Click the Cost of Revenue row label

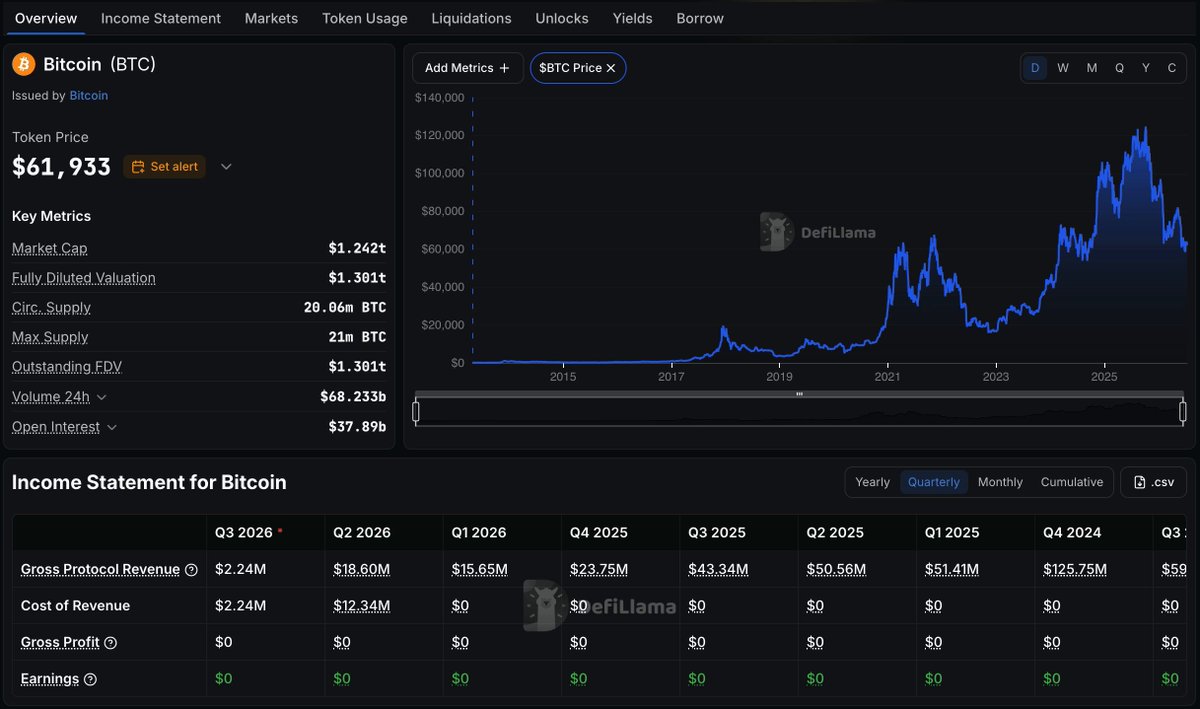75,606
